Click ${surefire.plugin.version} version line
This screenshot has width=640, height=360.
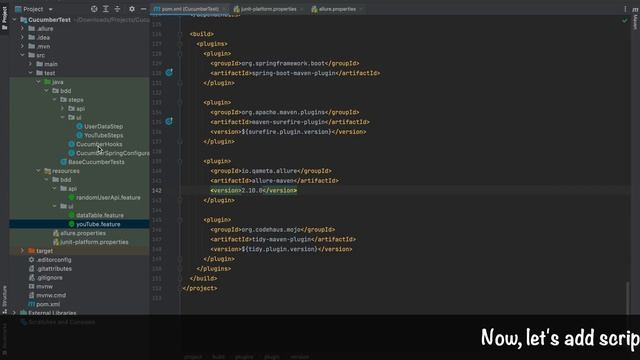tap(289, 132)
